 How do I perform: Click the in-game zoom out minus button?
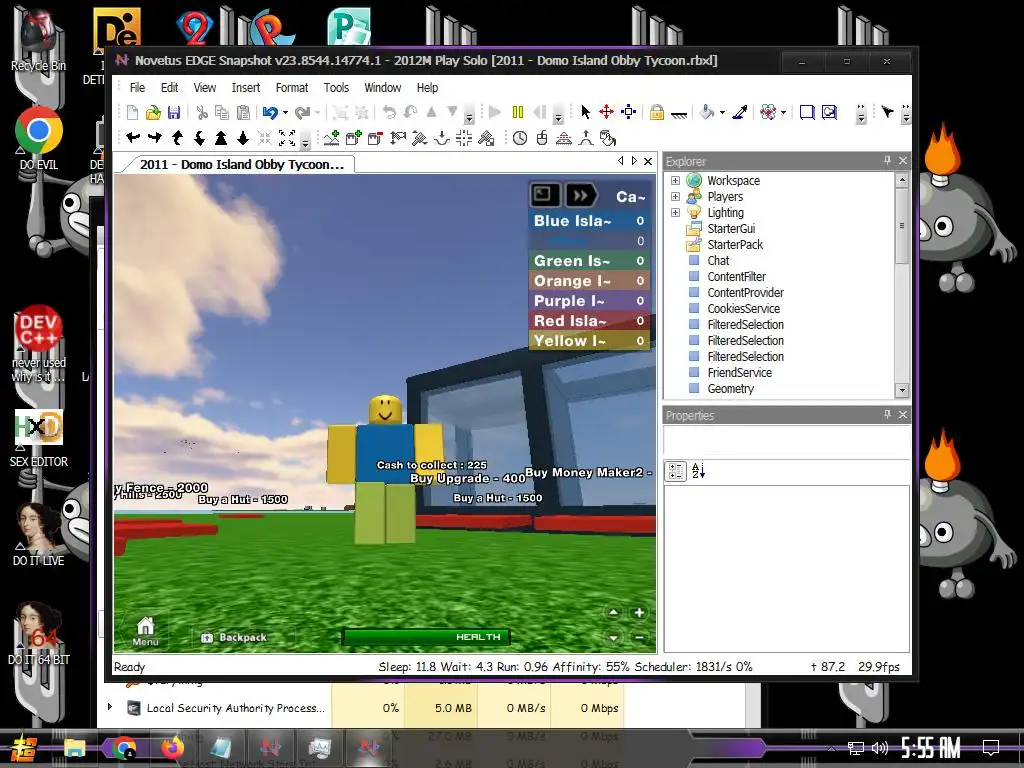click(x=639, y=637)
